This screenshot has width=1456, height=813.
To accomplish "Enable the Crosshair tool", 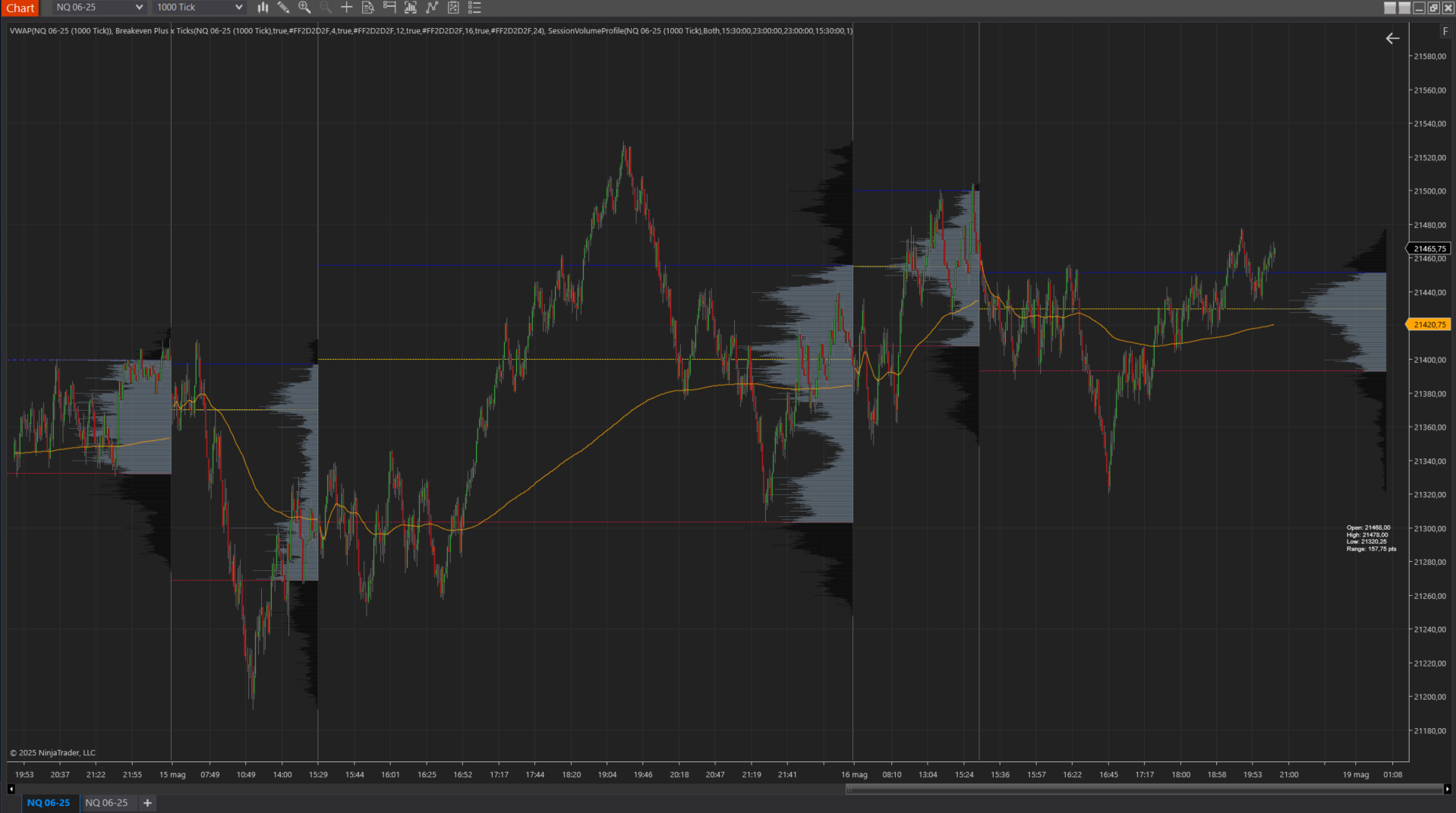I will click(x=347, y=8).
